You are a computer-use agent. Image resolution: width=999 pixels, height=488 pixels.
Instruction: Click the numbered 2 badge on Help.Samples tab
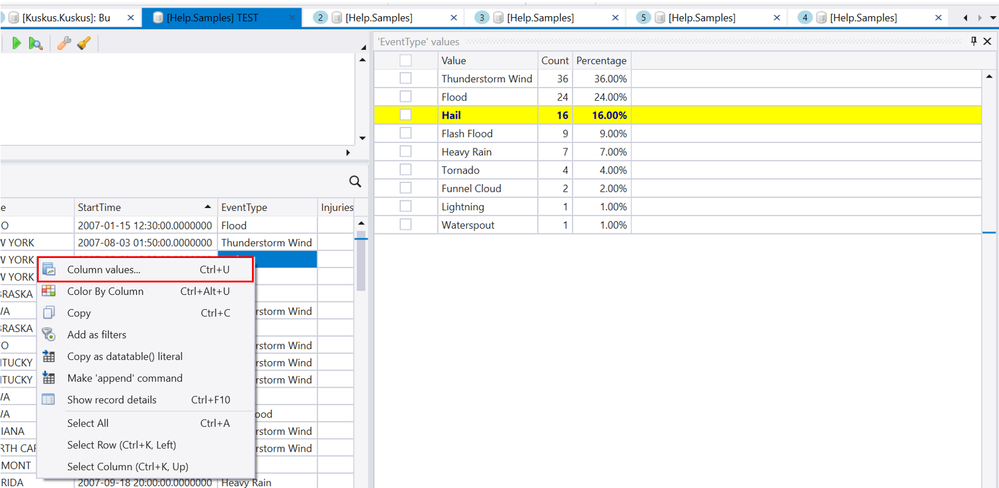(320, 18)
